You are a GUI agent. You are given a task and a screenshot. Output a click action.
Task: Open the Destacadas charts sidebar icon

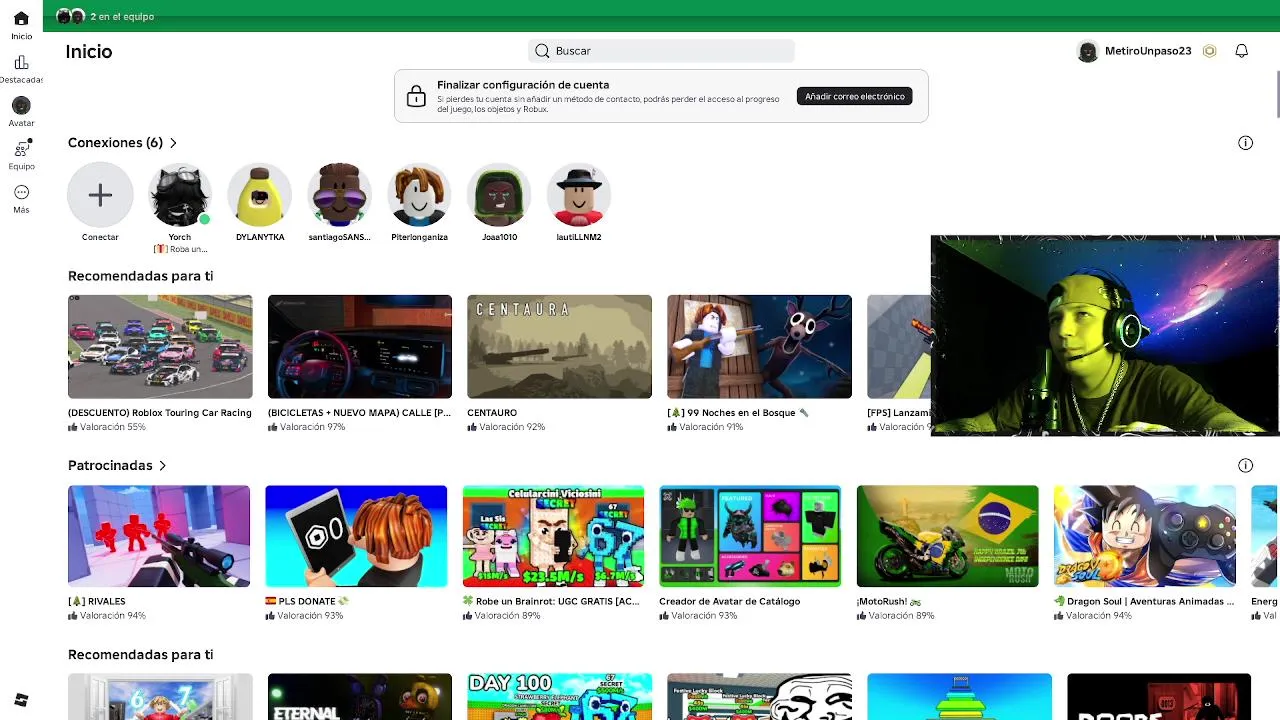coord(21,62)
